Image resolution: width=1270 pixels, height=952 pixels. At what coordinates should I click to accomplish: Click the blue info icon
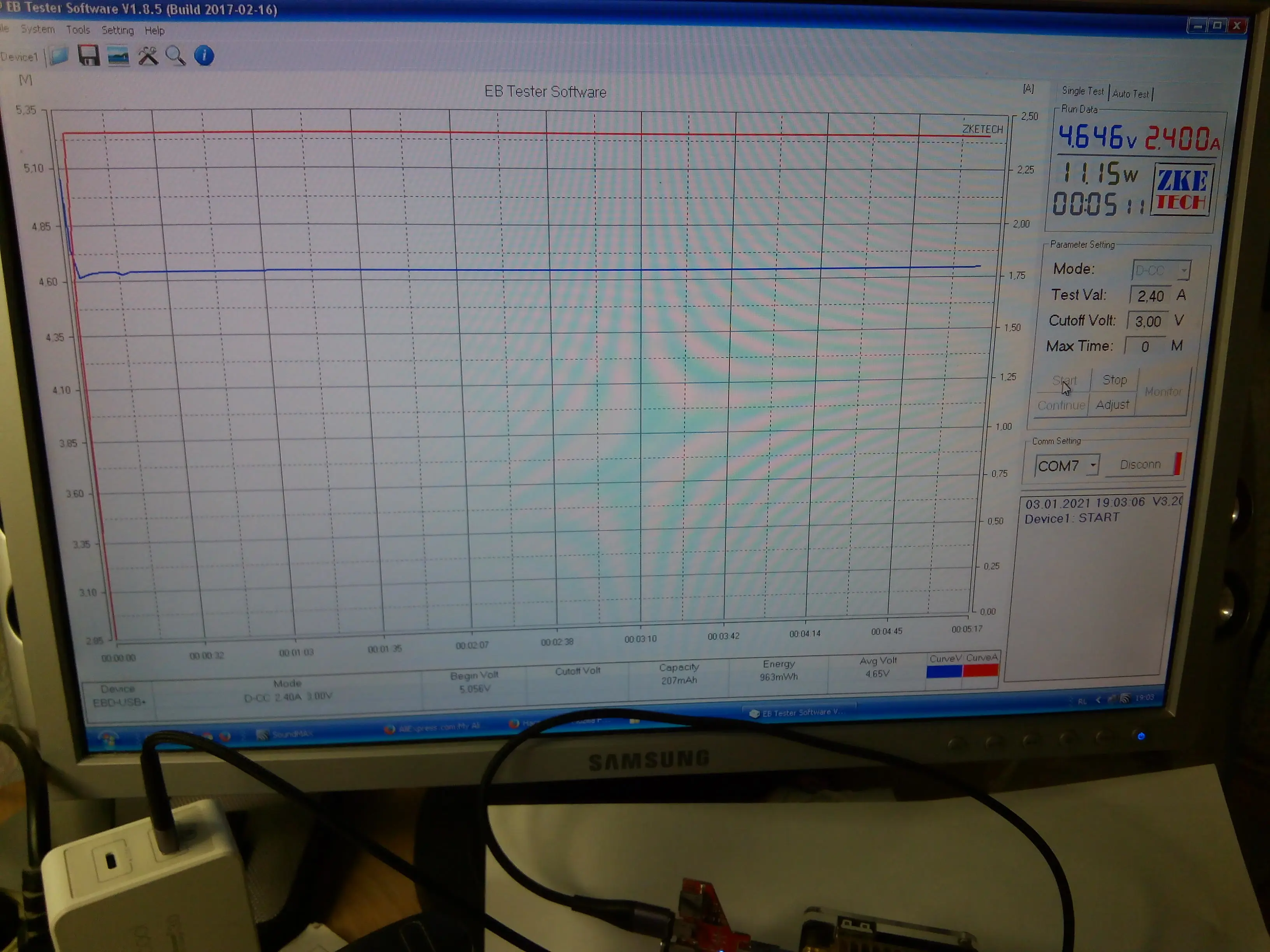204,56
